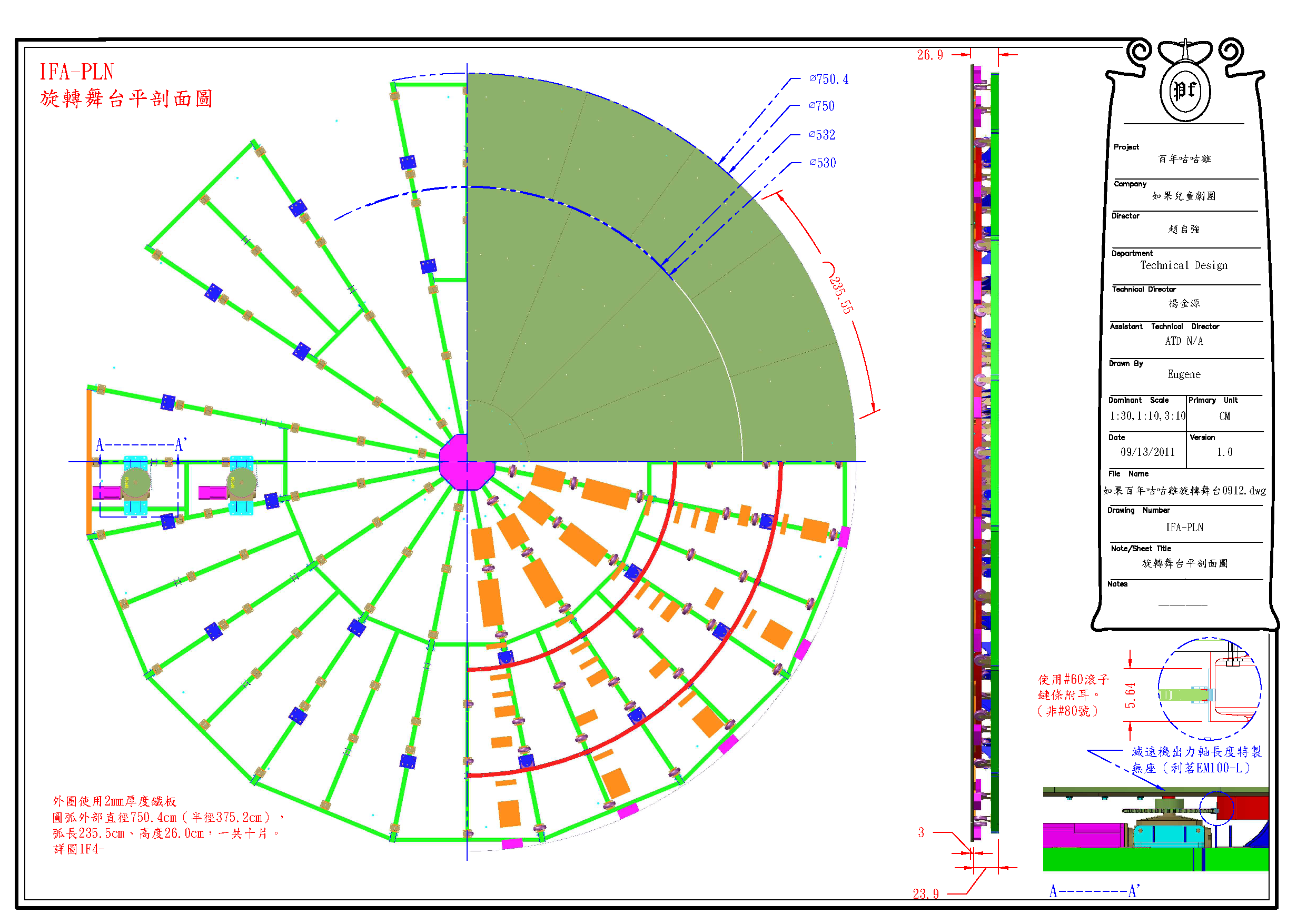The image size is (1307, 924).
Task: Select the ⌀530 diameter dimension text
Action: tap(822, 163)
